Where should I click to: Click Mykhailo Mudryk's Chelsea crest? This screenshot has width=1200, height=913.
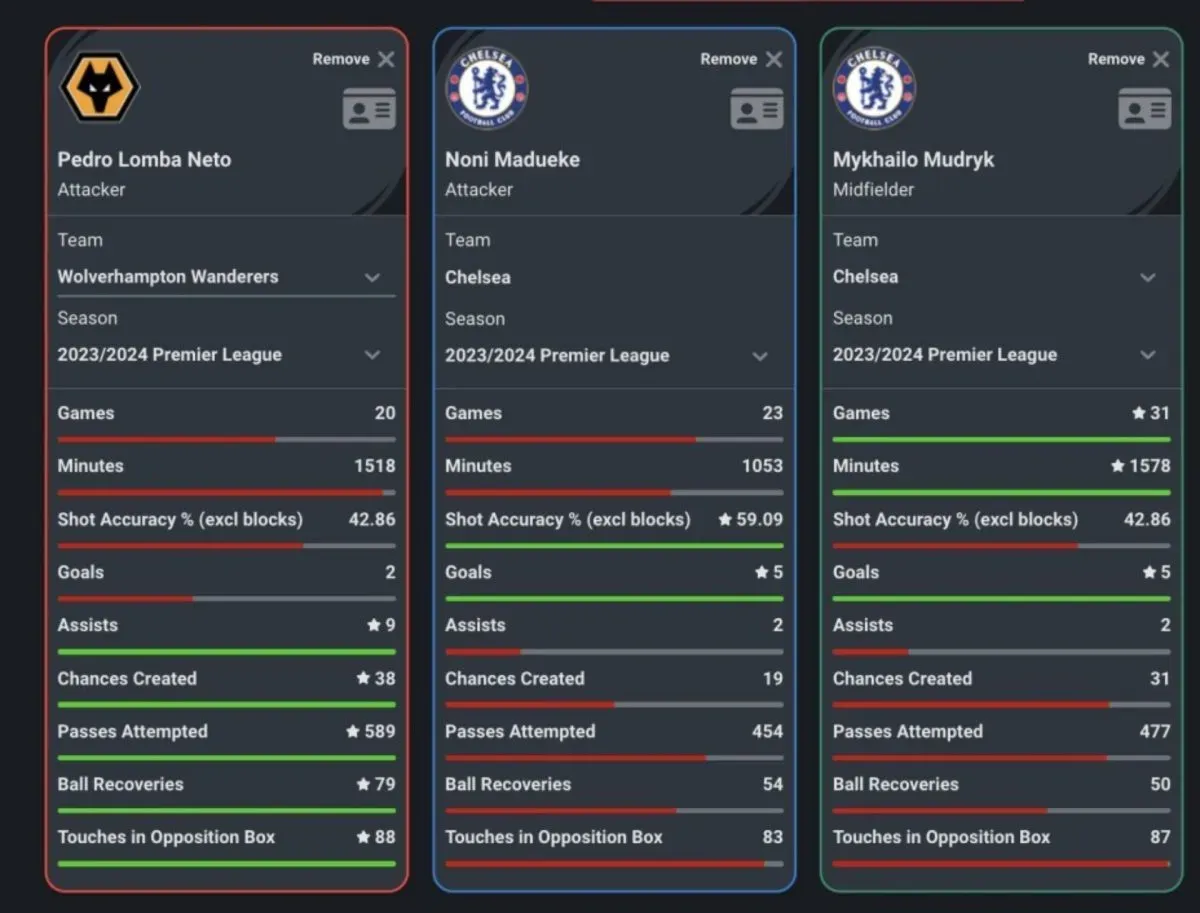[x=874, y=88]
